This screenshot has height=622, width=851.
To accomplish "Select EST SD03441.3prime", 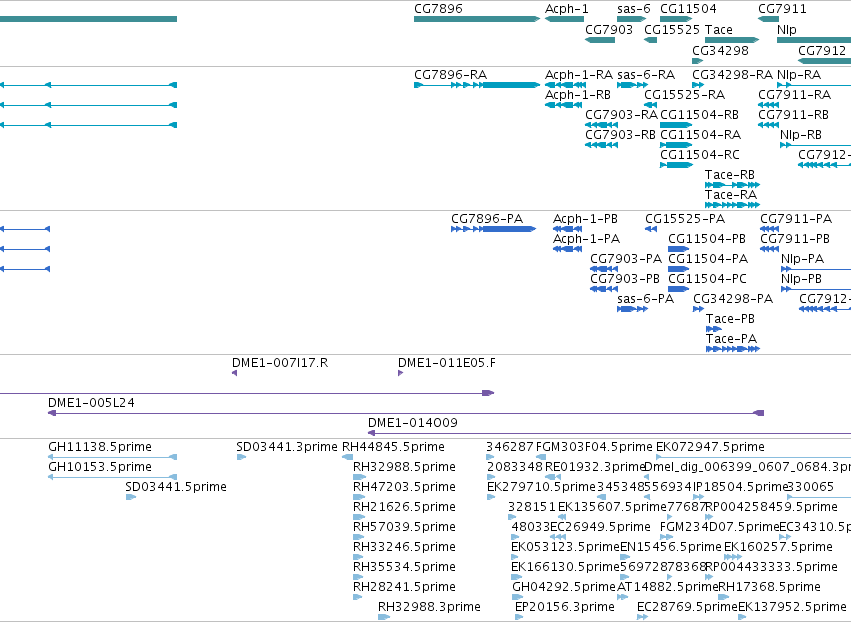I will [287, 447].
